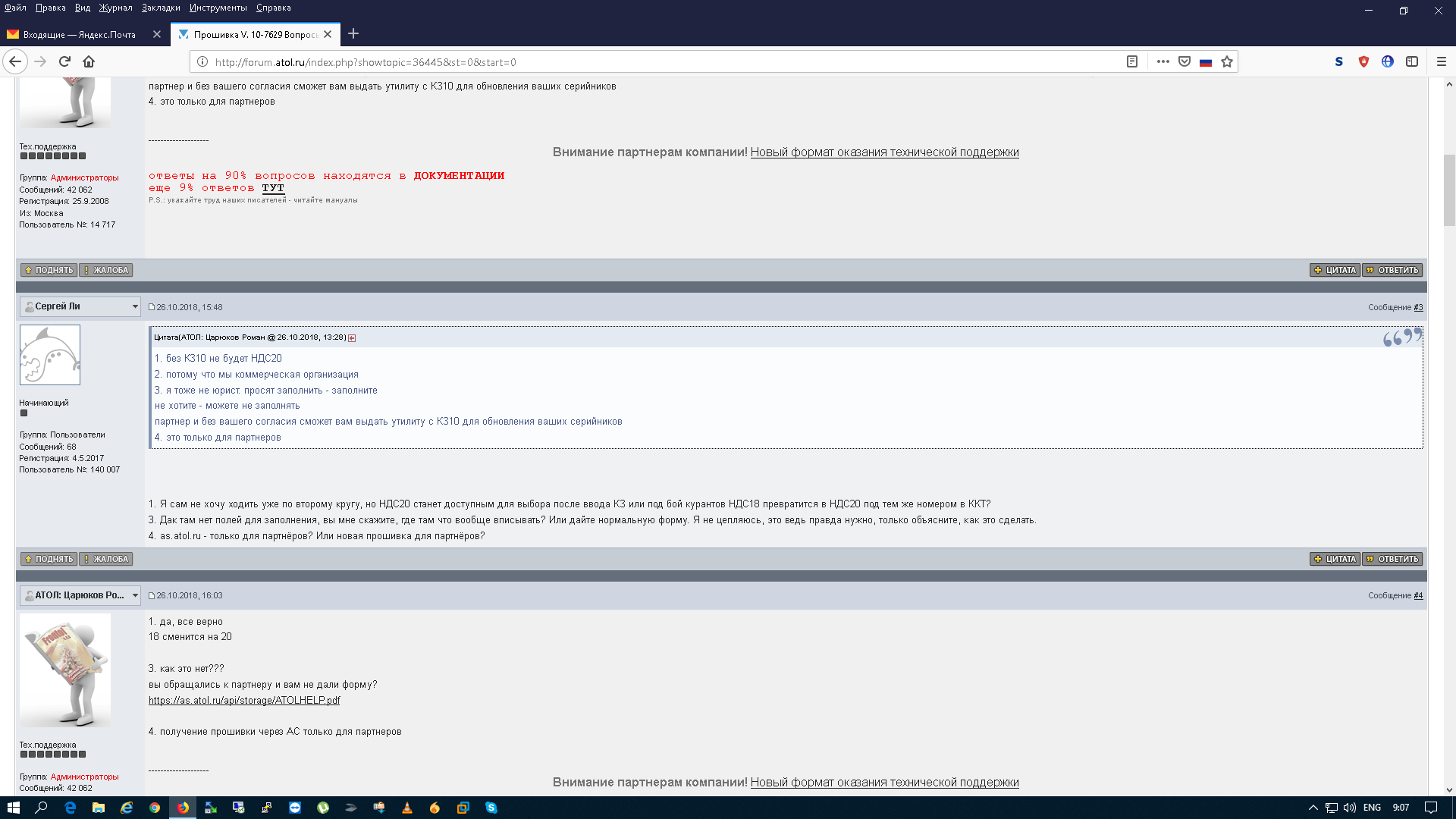Open the Журнал menu
Image resolution: width=1456 pixels, height=819 pixels.
click(x=115, y=8)
